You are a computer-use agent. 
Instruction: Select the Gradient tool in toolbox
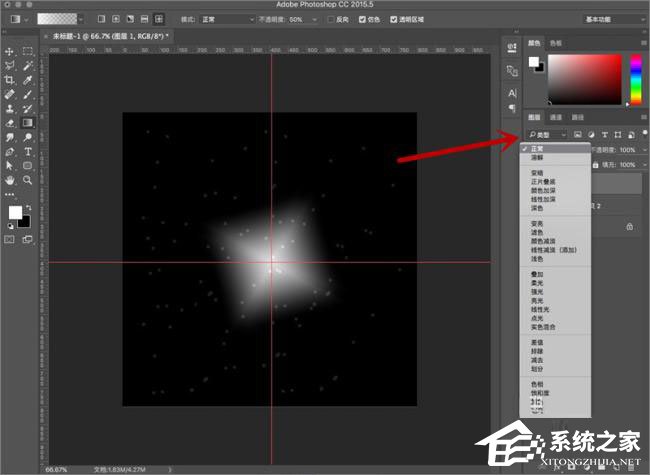28,123
